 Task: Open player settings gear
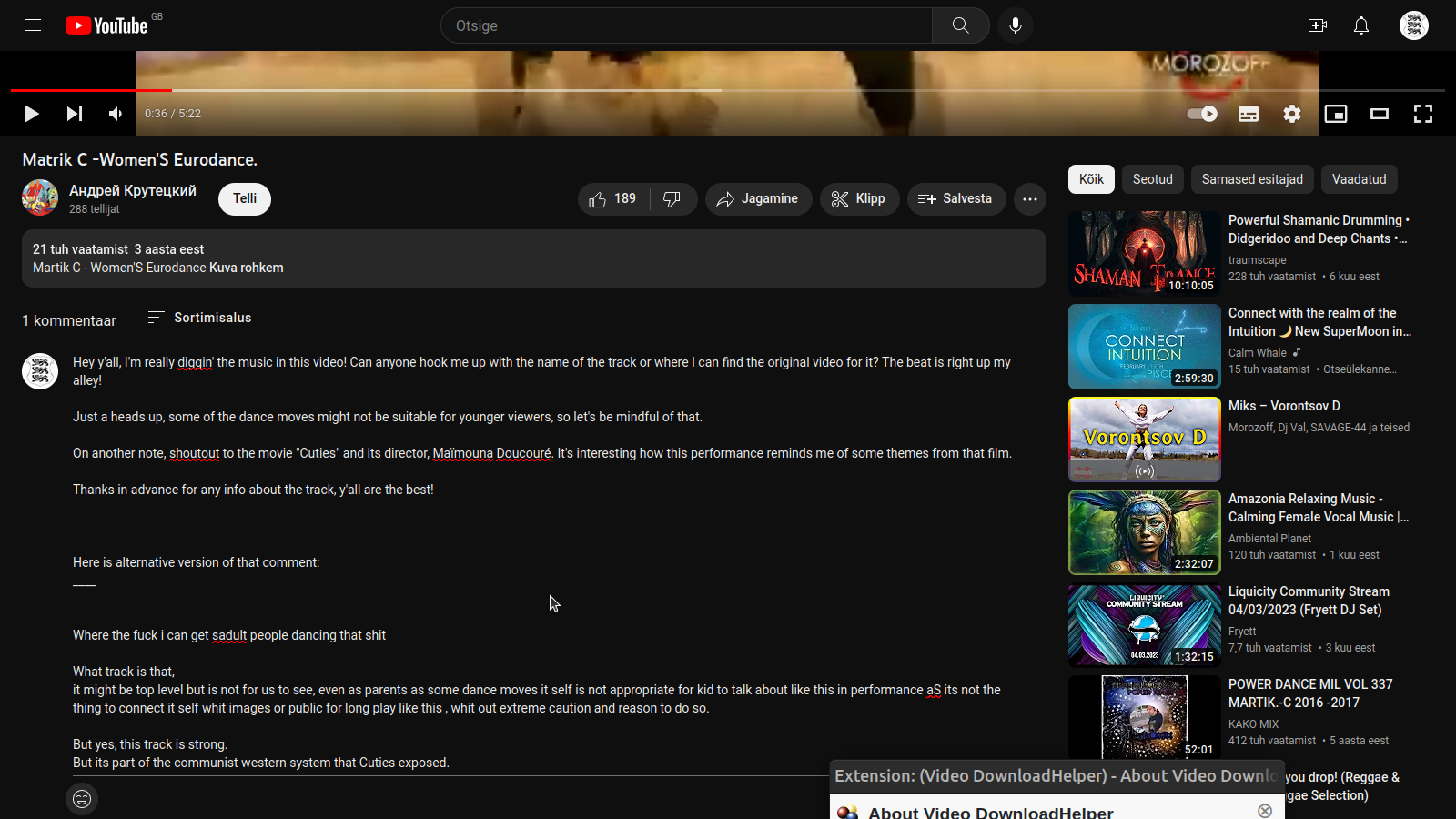click(x=1292, y=114)
